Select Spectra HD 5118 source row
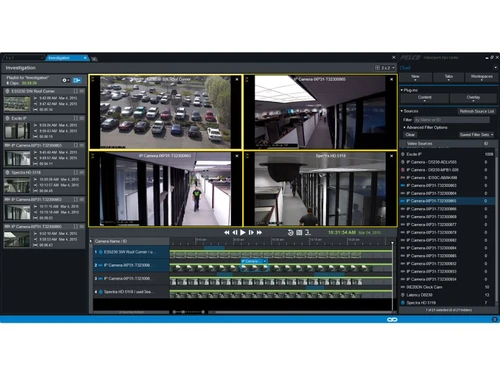Viewport: 500px width, 375px height. tap(447, 303)
